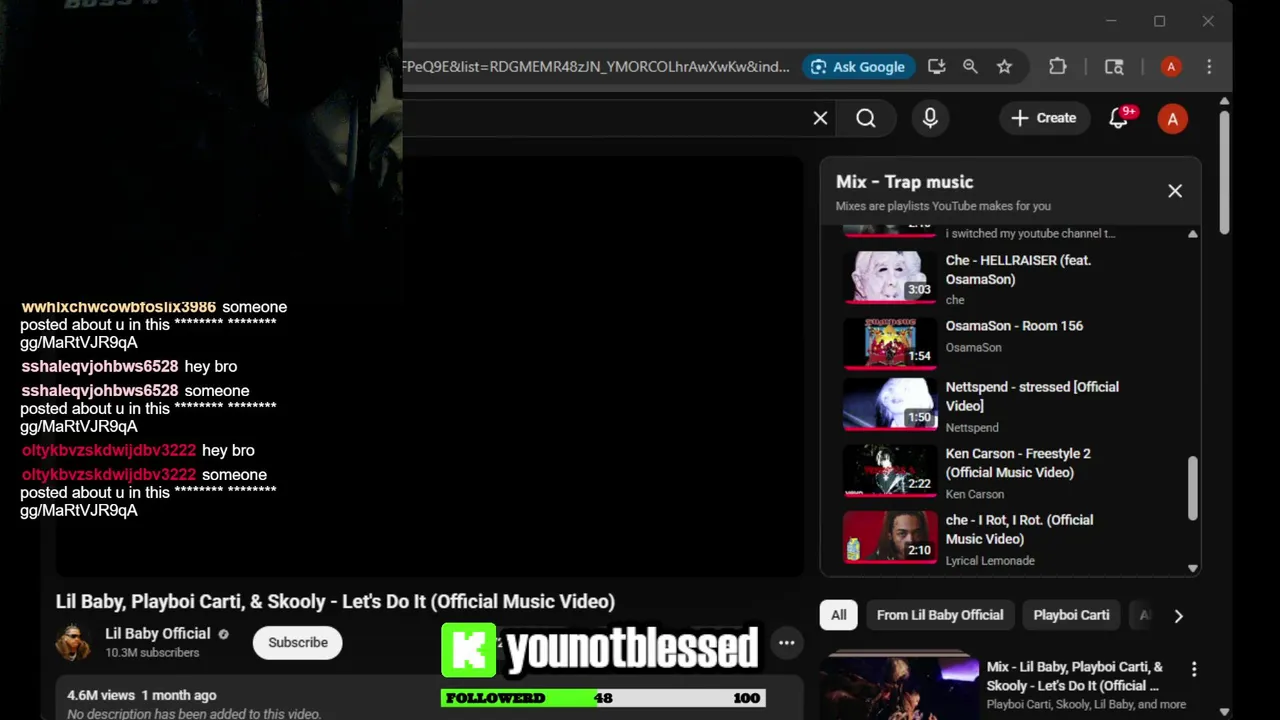Click the video title Let's Do It text
Viewport: 1280px width, 720px height.
[335, 601]
